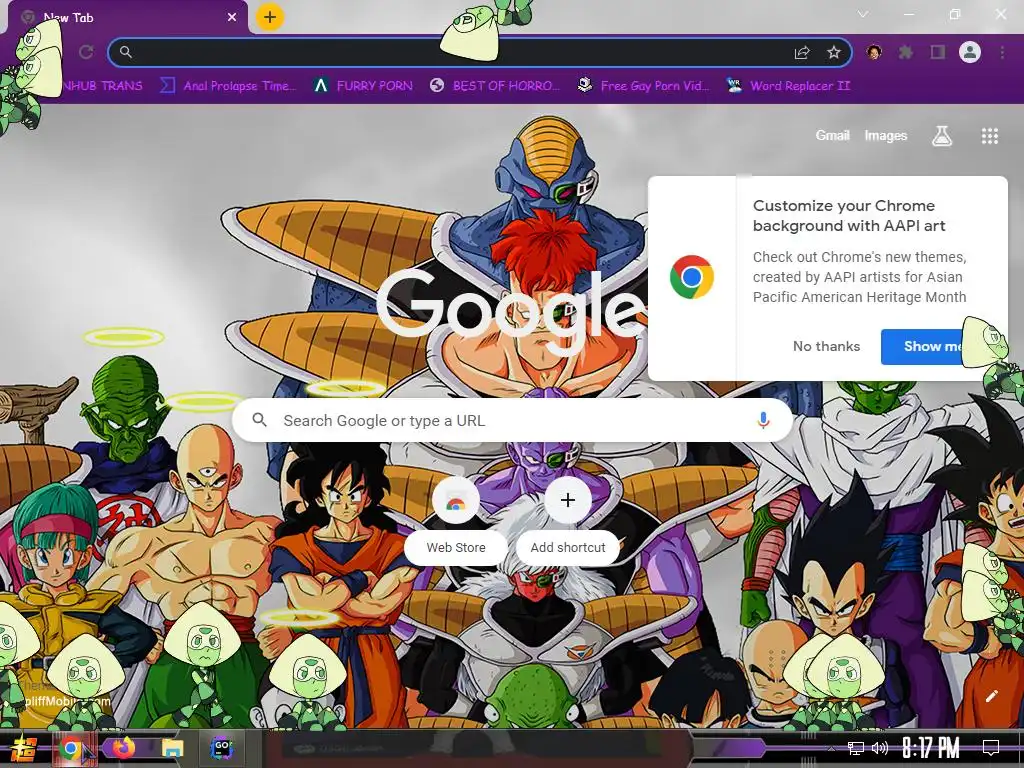
Task: Start voice search with the microphone icon
Action: coord(763,421)
